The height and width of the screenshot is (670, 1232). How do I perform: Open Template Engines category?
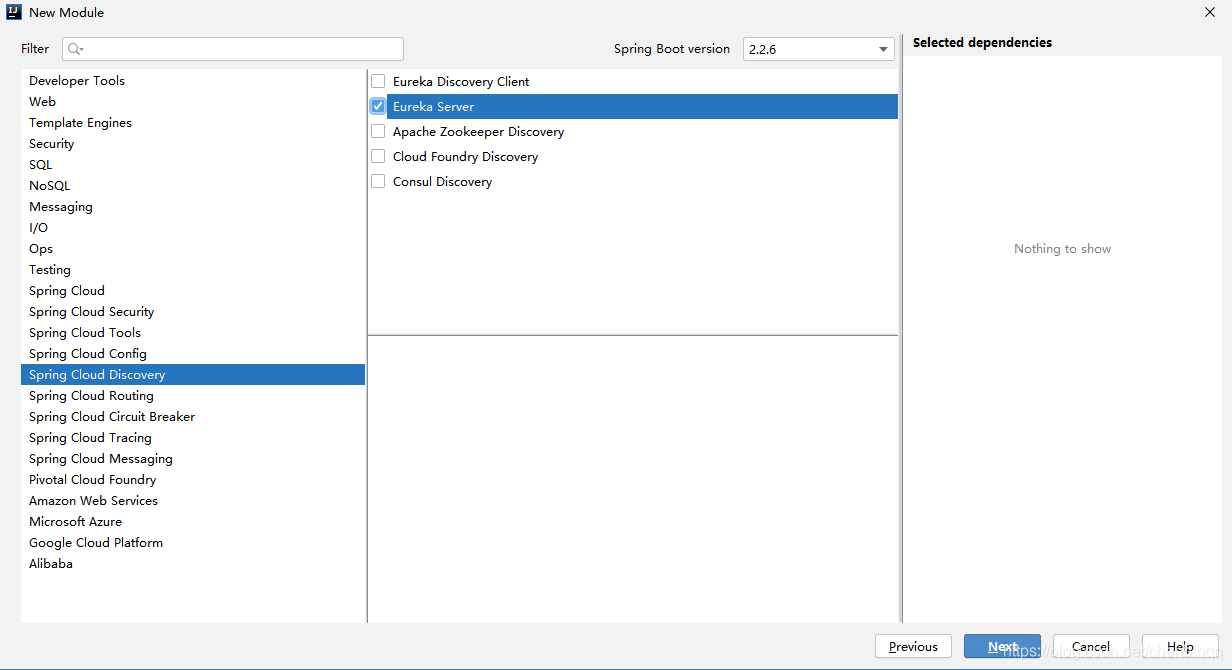(x=193, y=123)
